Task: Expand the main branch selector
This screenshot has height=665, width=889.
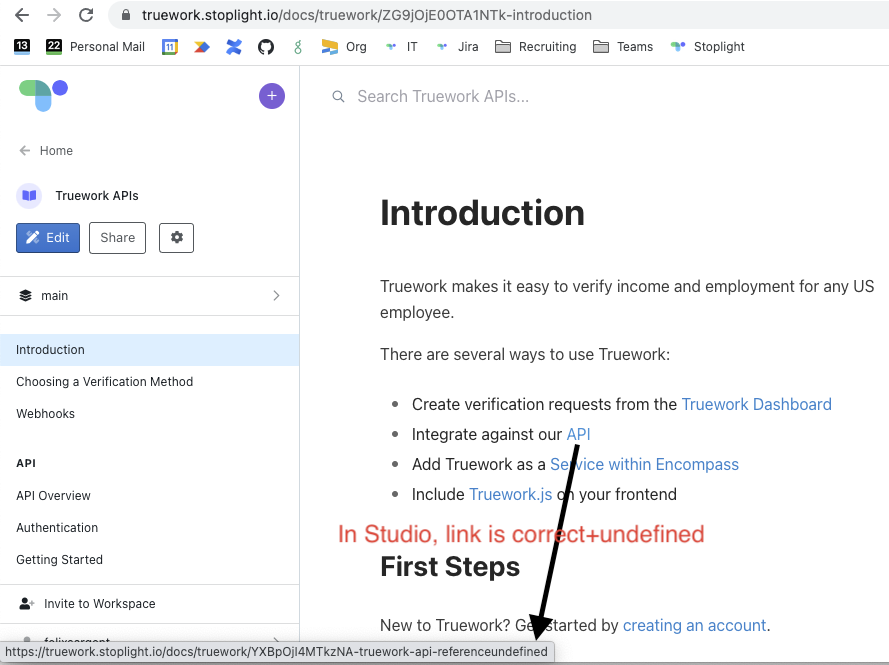Action: coord(150,295)
